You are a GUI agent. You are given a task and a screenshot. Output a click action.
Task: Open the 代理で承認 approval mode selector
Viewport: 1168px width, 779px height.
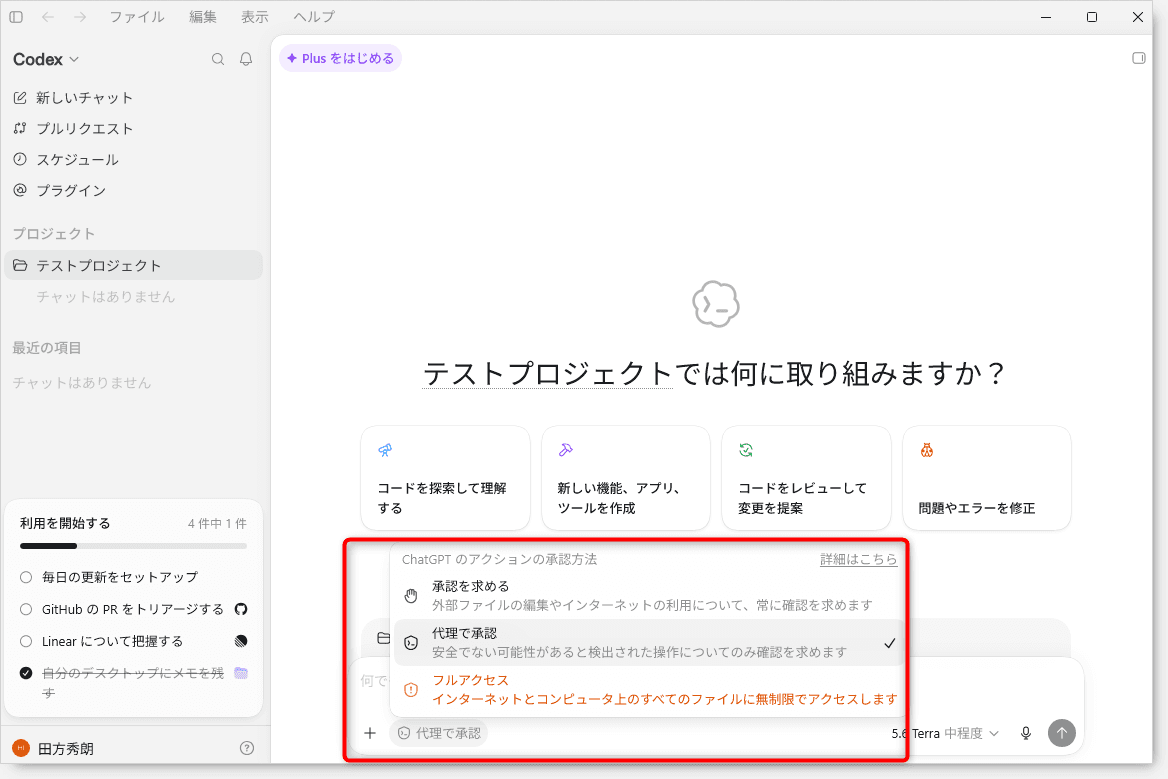pos(439,733)
